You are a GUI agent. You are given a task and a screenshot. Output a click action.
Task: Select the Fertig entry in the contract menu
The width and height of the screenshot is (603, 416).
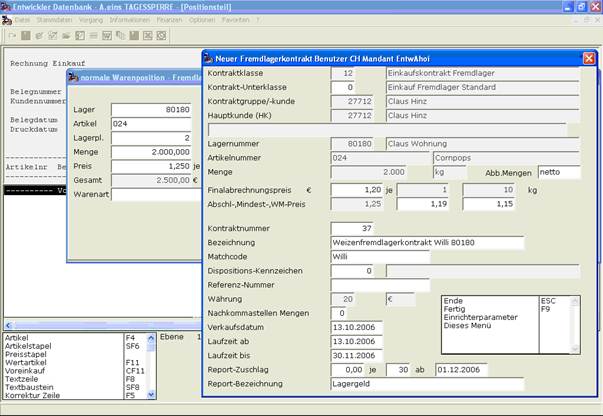[454, 309]
